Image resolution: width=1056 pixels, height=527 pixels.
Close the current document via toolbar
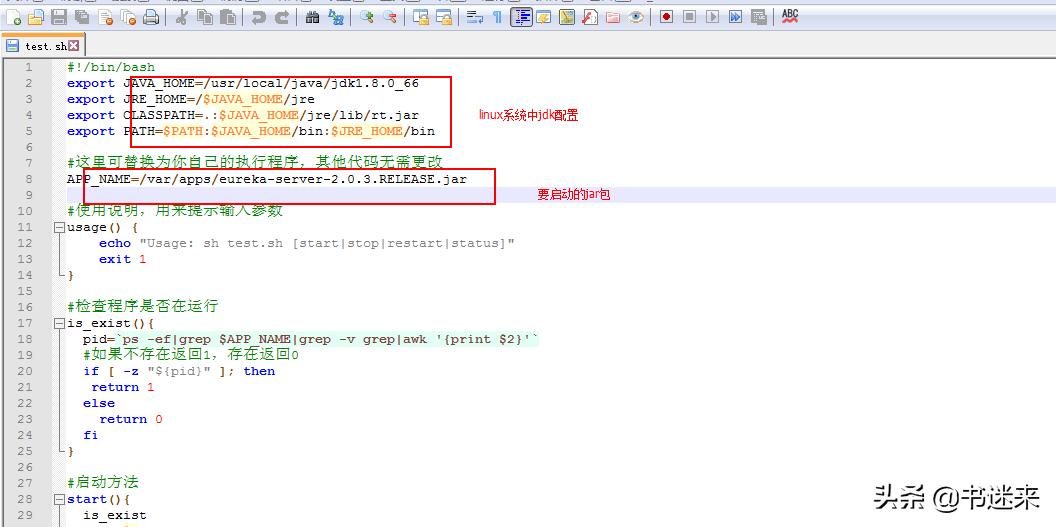tap(105, 17)
